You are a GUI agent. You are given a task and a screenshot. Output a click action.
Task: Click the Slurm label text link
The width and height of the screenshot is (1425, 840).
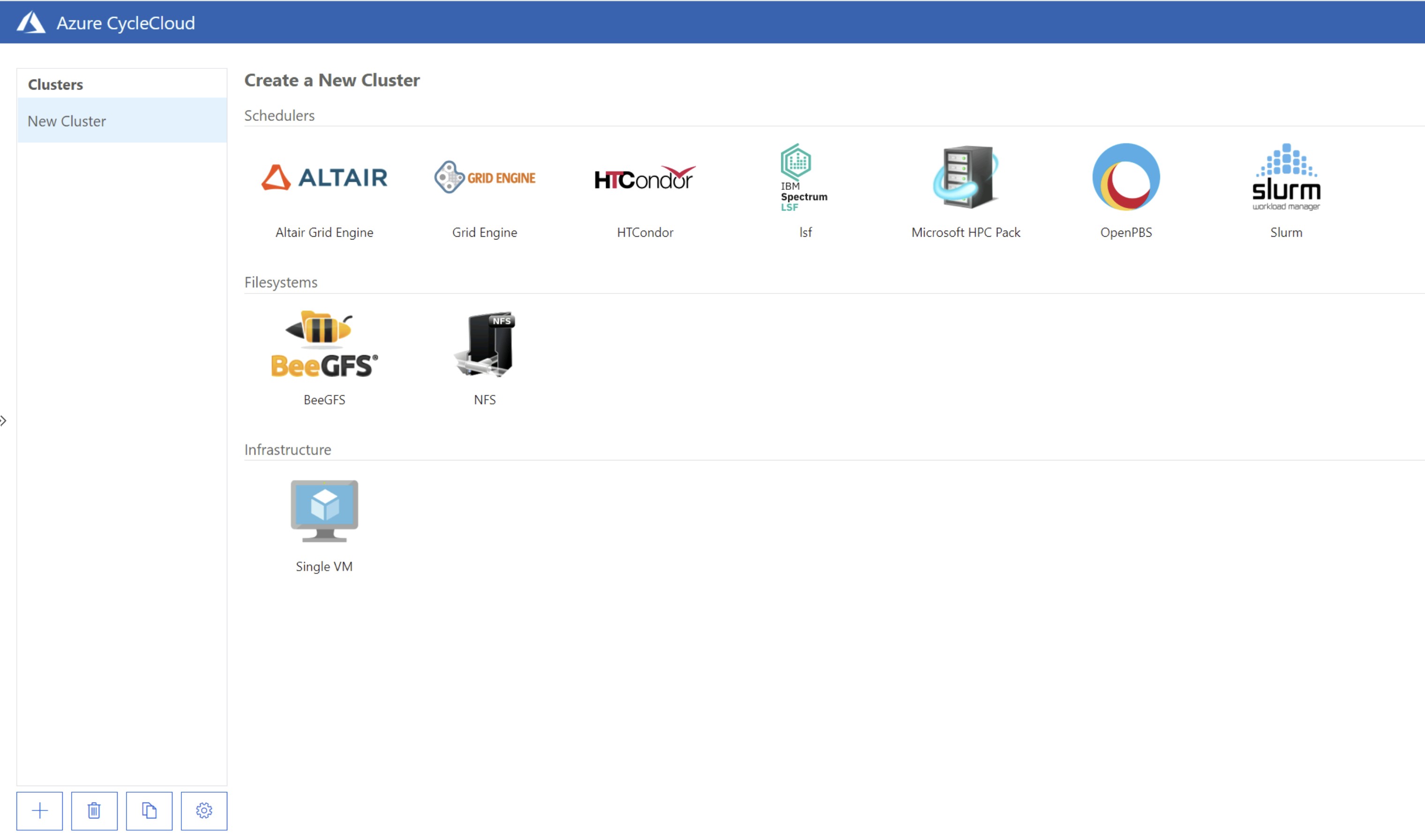coord(1286,232)
